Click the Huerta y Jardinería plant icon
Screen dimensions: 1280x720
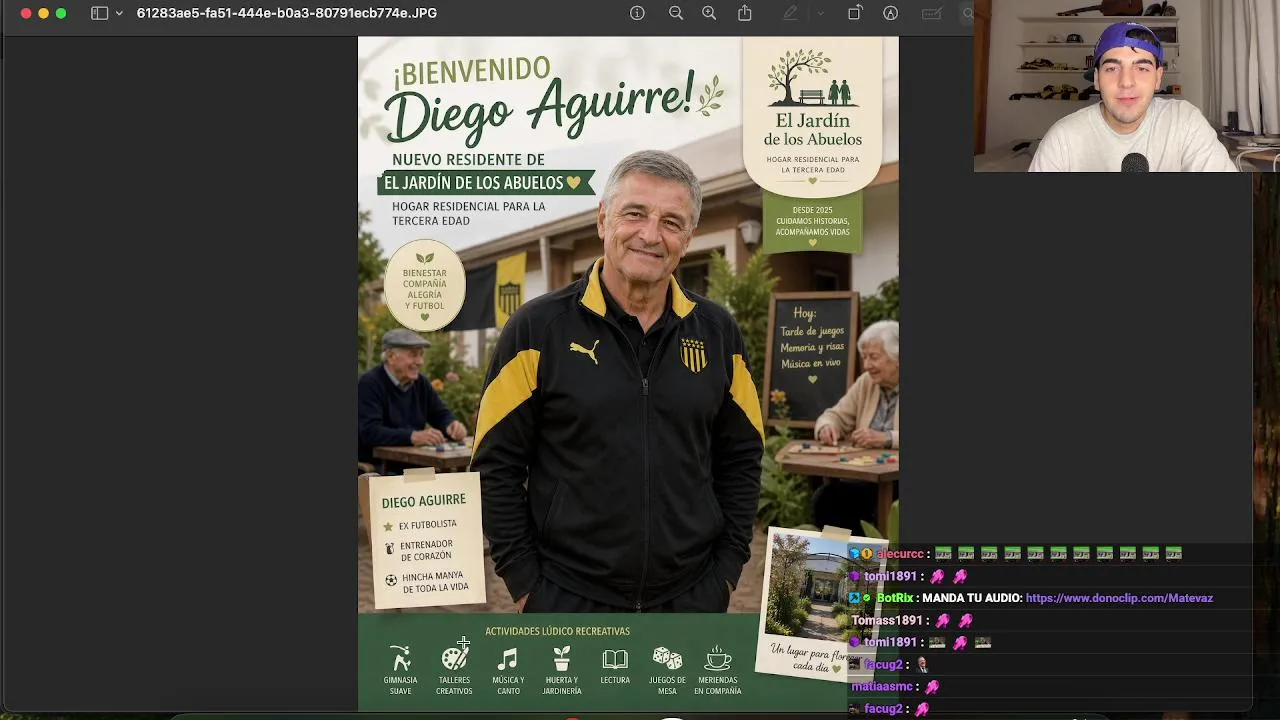click(x=562, y=658)
